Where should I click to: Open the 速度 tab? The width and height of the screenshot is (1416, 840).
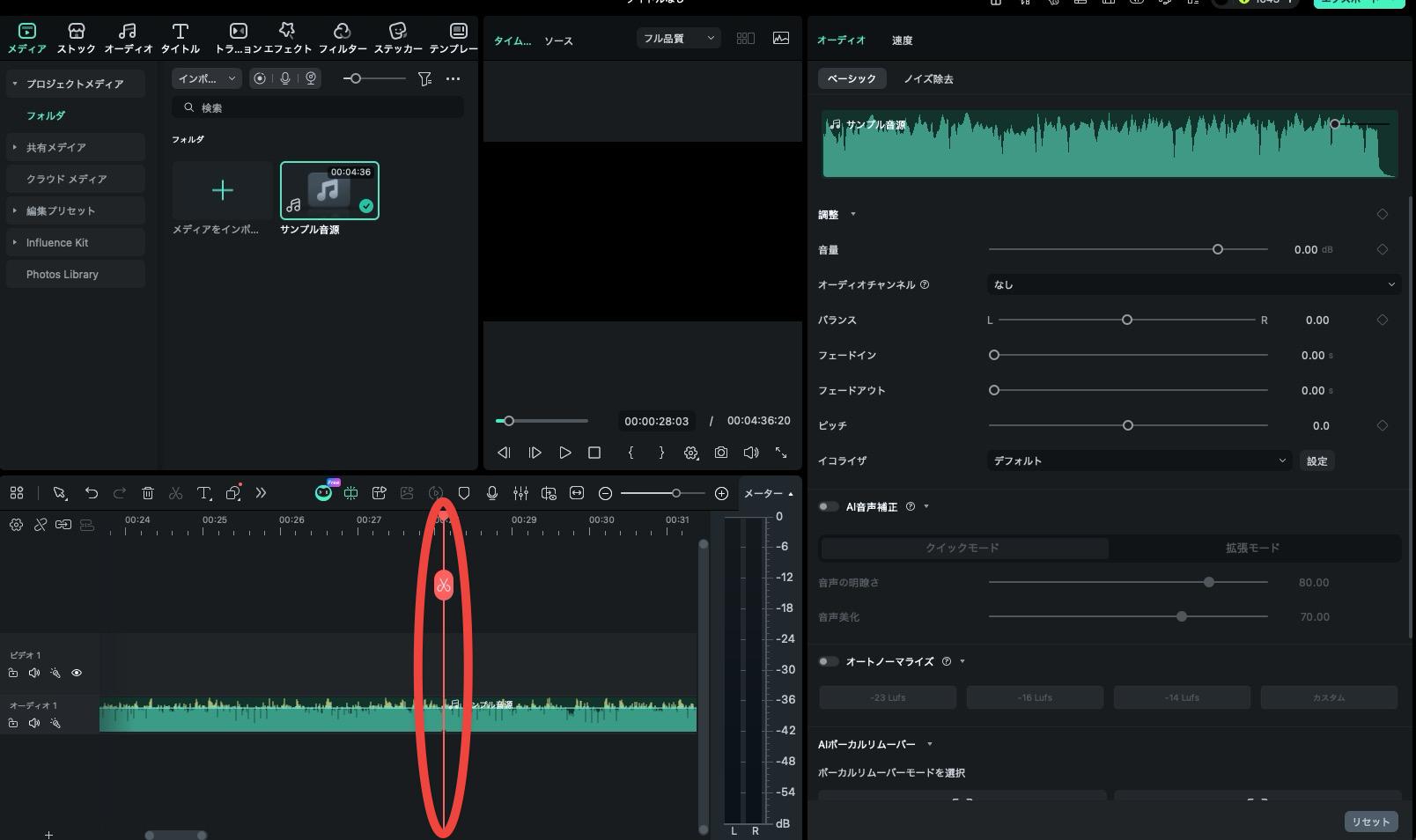[902, 41]
